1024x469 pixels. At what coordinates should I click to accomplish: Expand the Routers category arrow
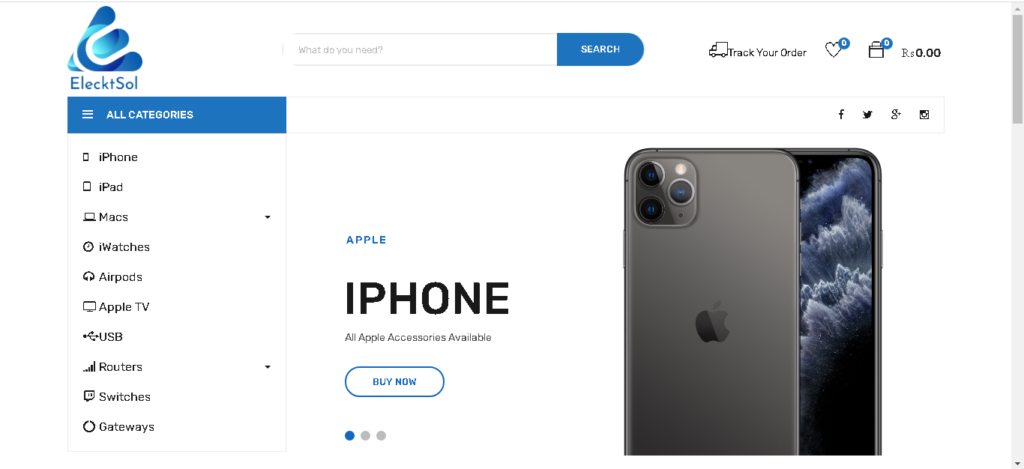267,367
